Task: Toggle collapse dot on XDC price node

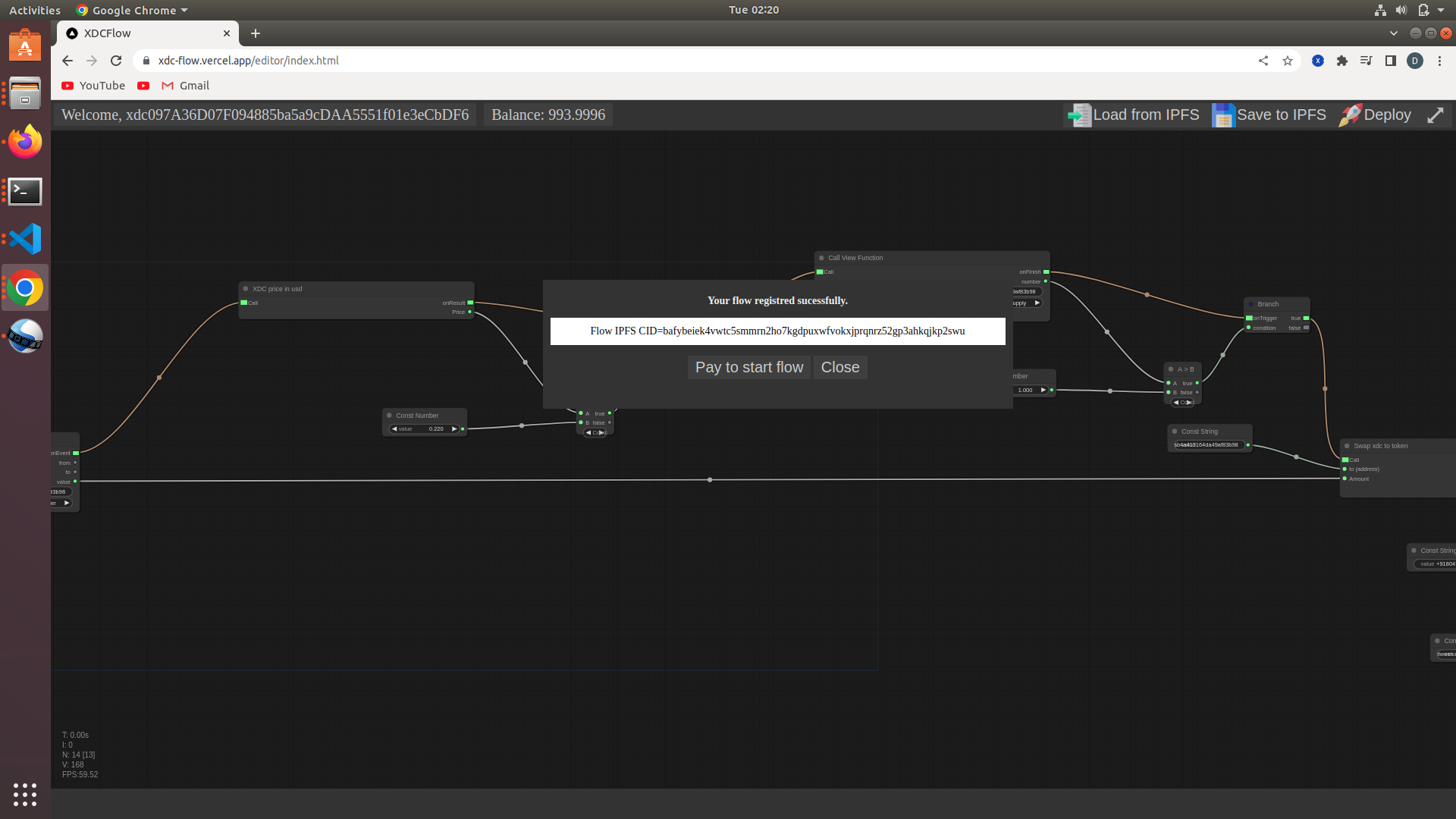Action: pos(246,289)
